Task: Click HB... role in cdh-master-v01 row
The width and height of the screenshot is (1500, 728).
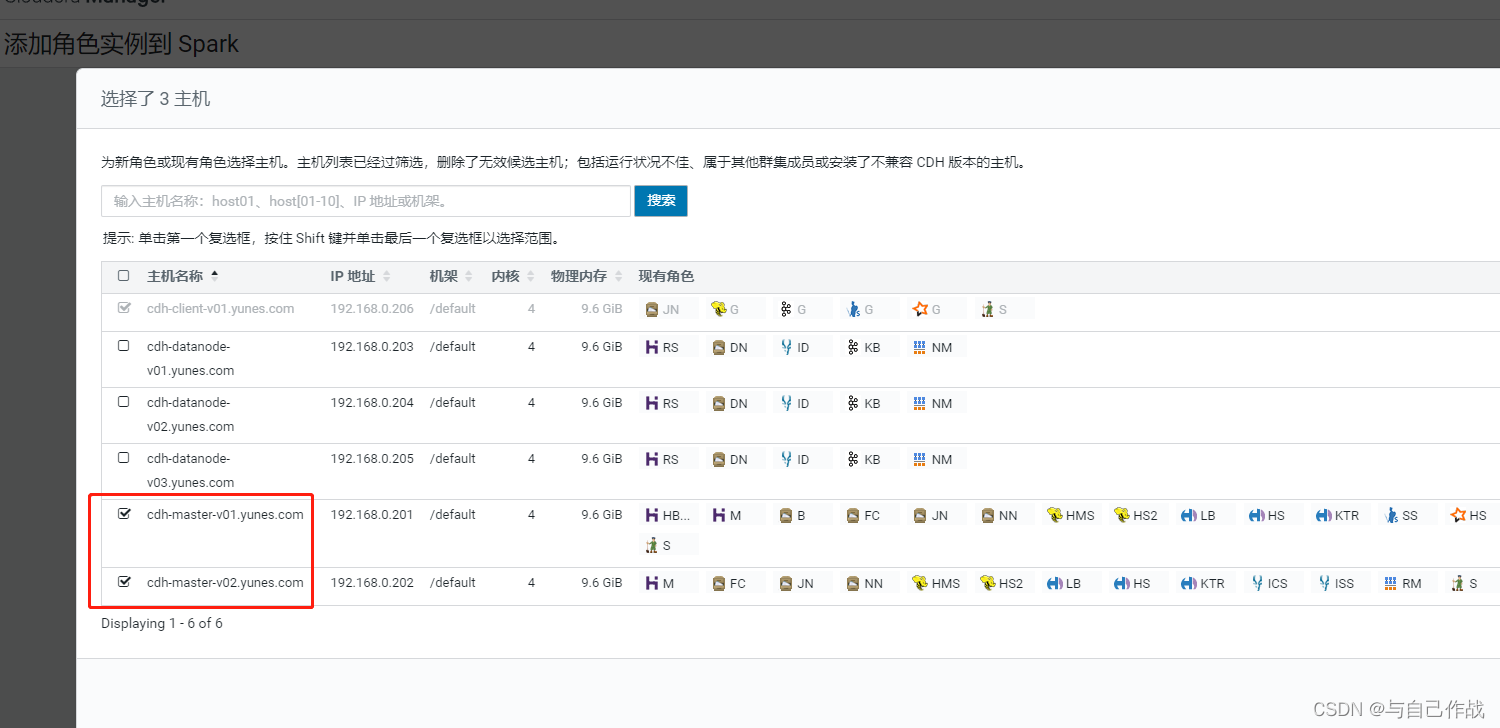Action: [668, 516]
